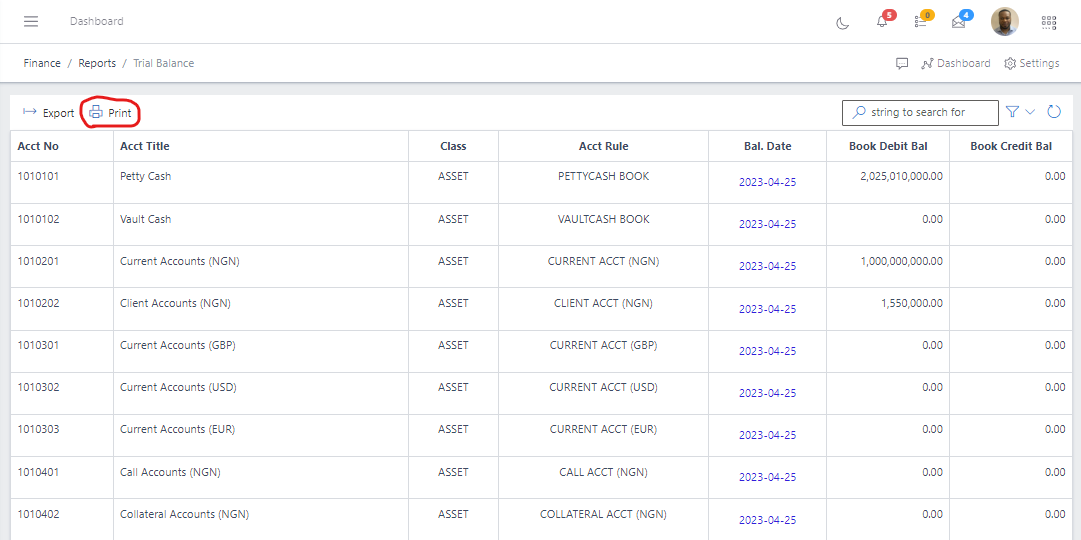Print the trial balance report
The height and width of the screenshot is (540, 1081).
(110, 113)
